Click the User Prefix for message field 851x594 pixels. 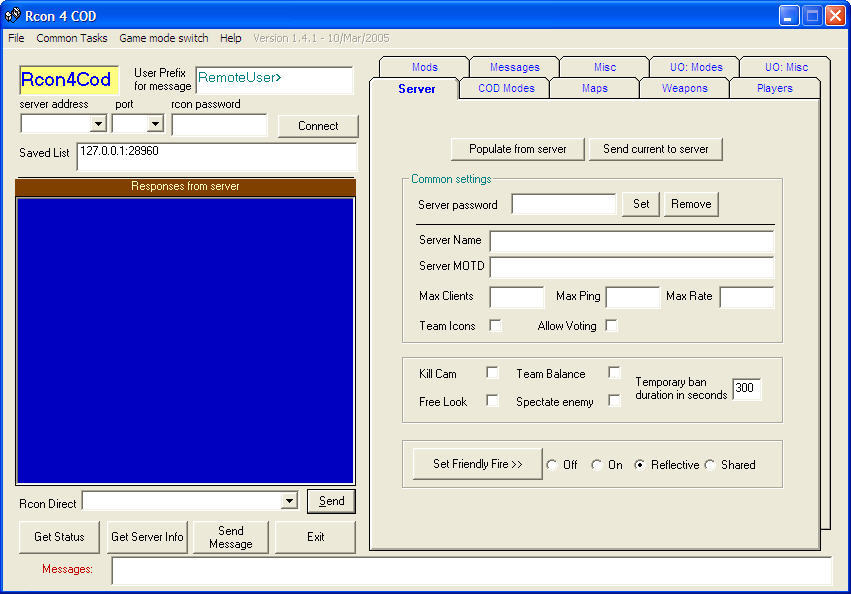pos(274,80)
